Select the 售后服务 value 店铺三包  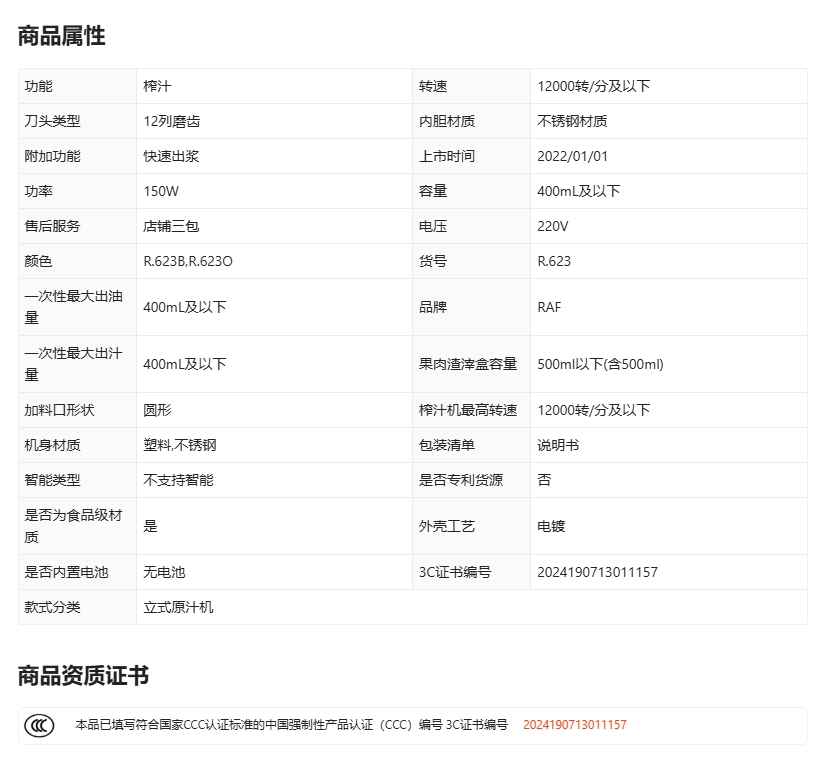coord(171,226)
